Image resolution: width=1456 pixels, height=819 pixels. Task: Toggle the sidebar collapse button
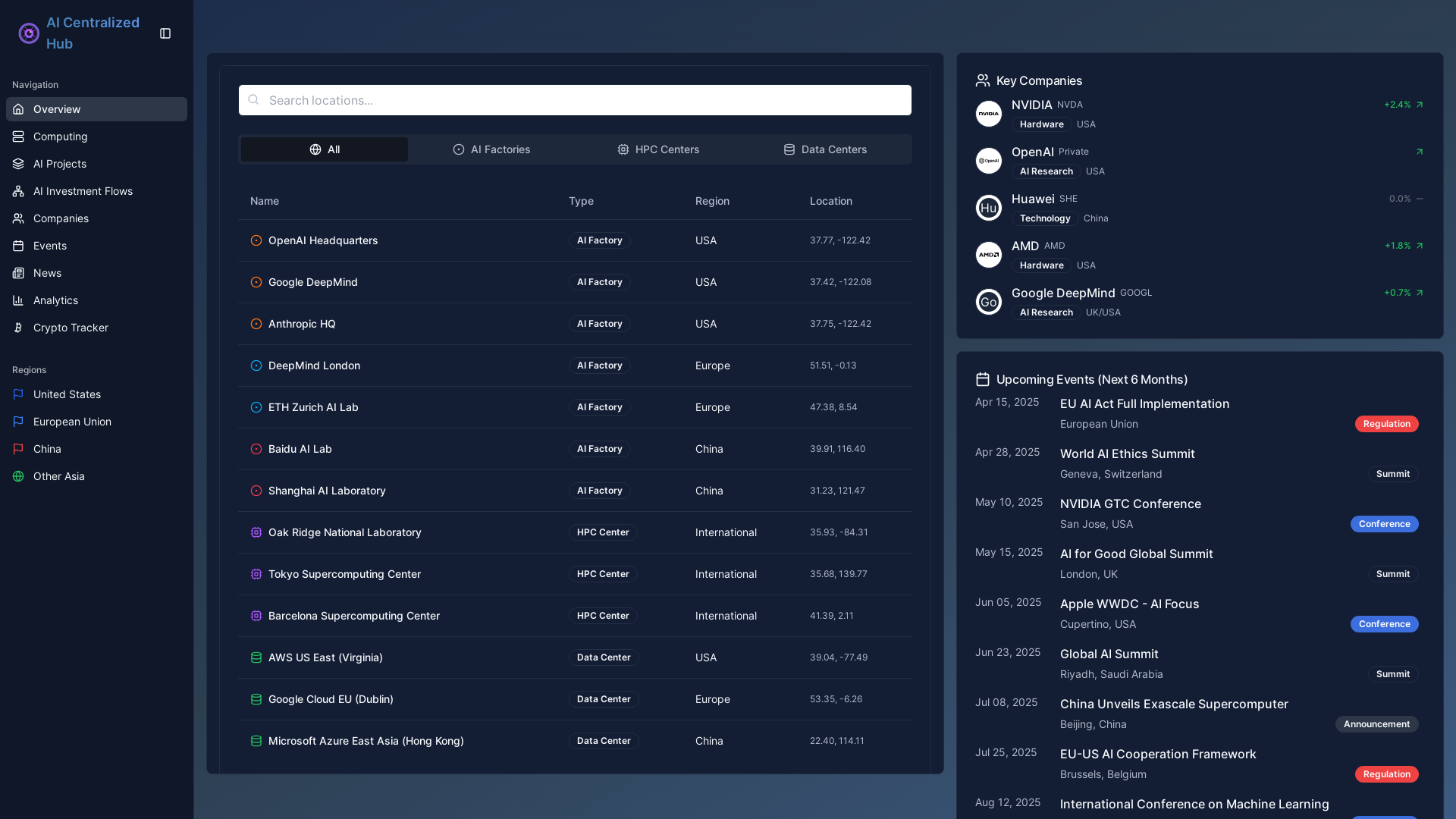[165, 33]
